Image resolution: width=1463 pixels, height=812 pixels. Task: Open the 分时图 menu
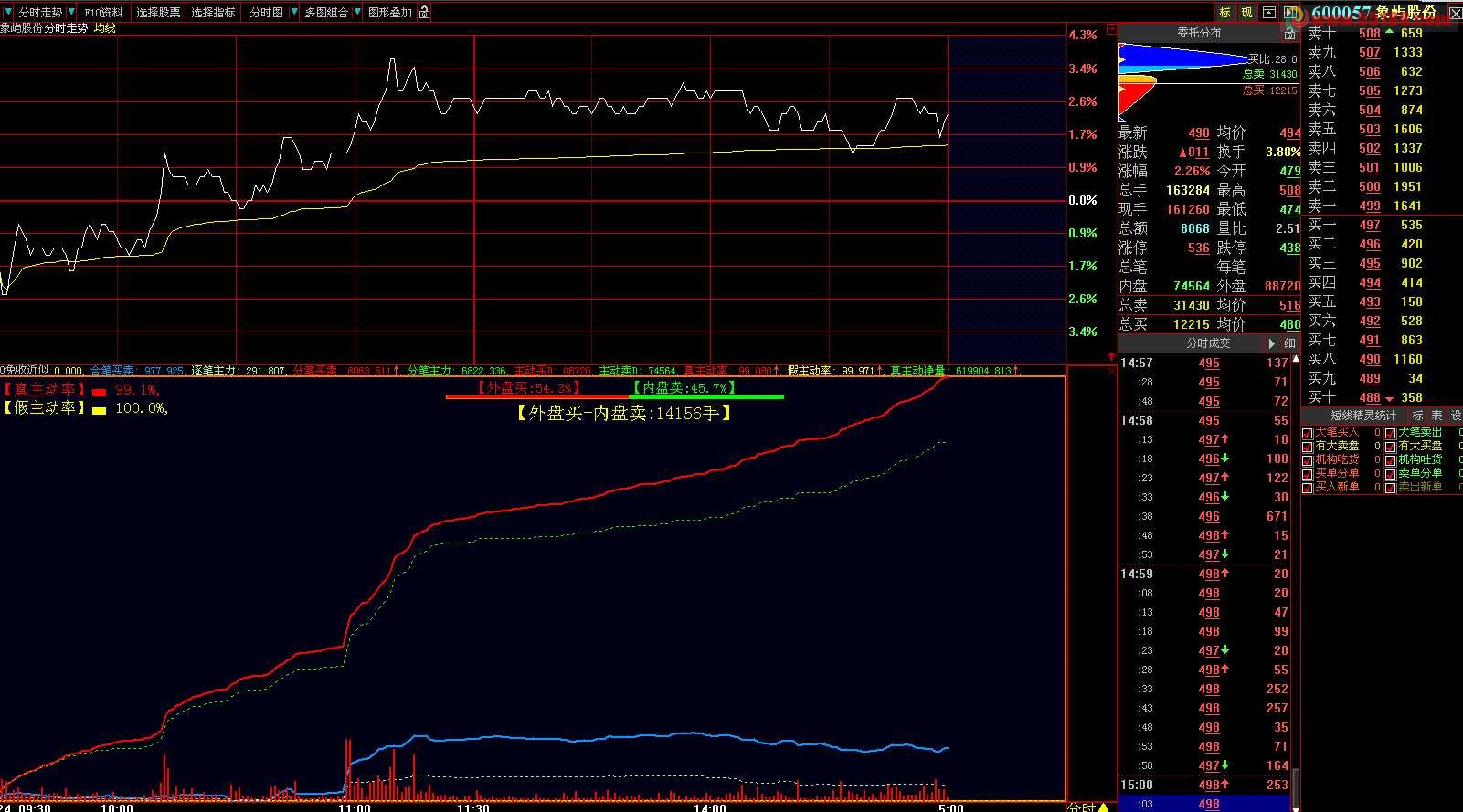click(x=266, y=13)
